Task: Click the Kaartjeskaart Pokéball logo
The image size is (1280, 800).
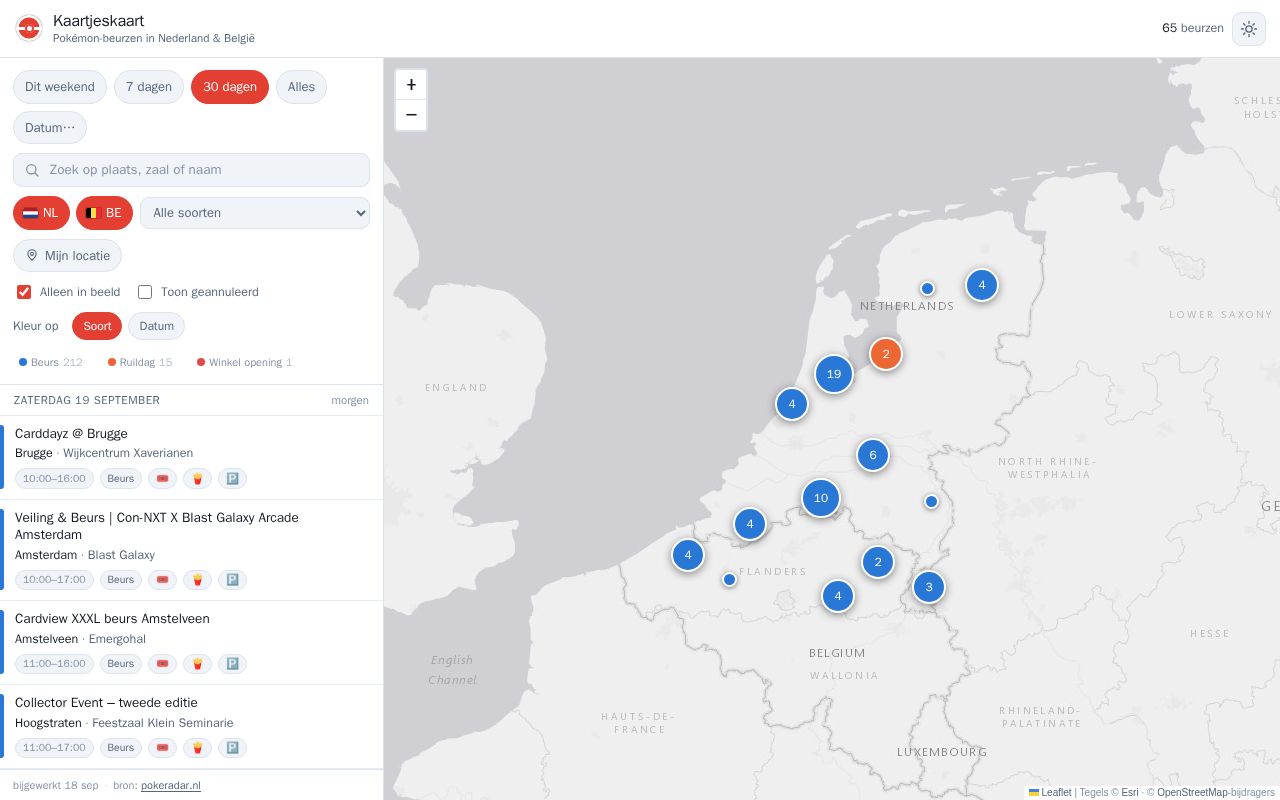Action: (x=29, y=29)
